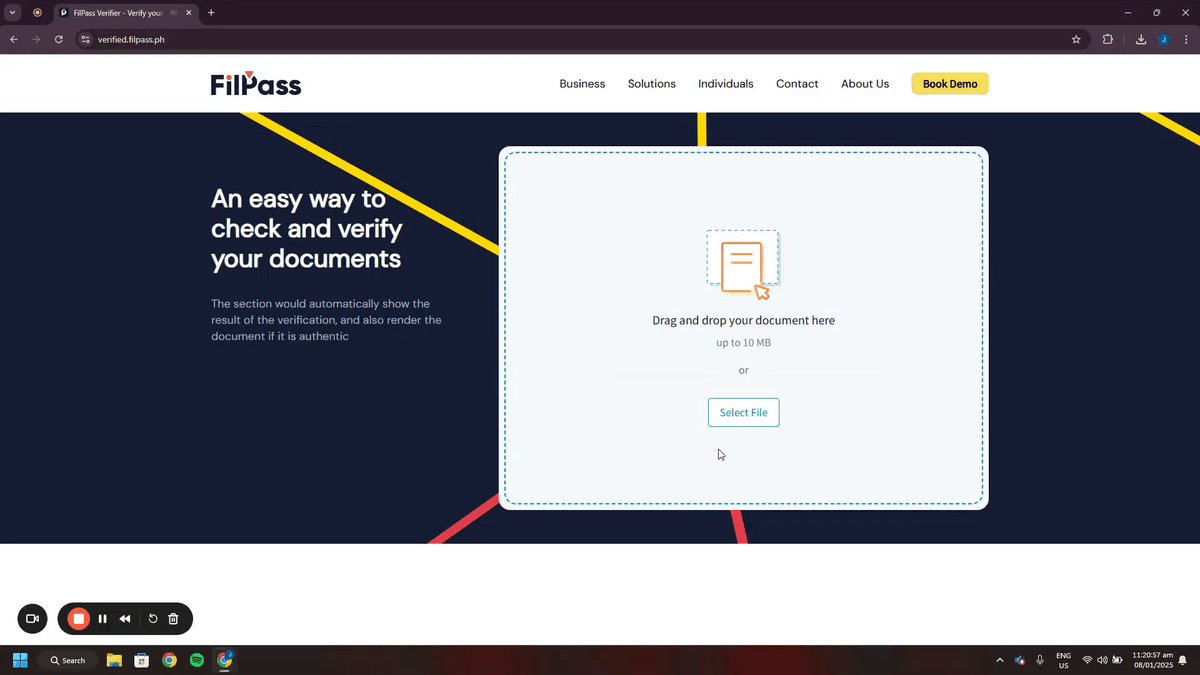This screenshot has height=675, width=1200.
Task: Click the taskbar Search box
Action: coord(68,660)
